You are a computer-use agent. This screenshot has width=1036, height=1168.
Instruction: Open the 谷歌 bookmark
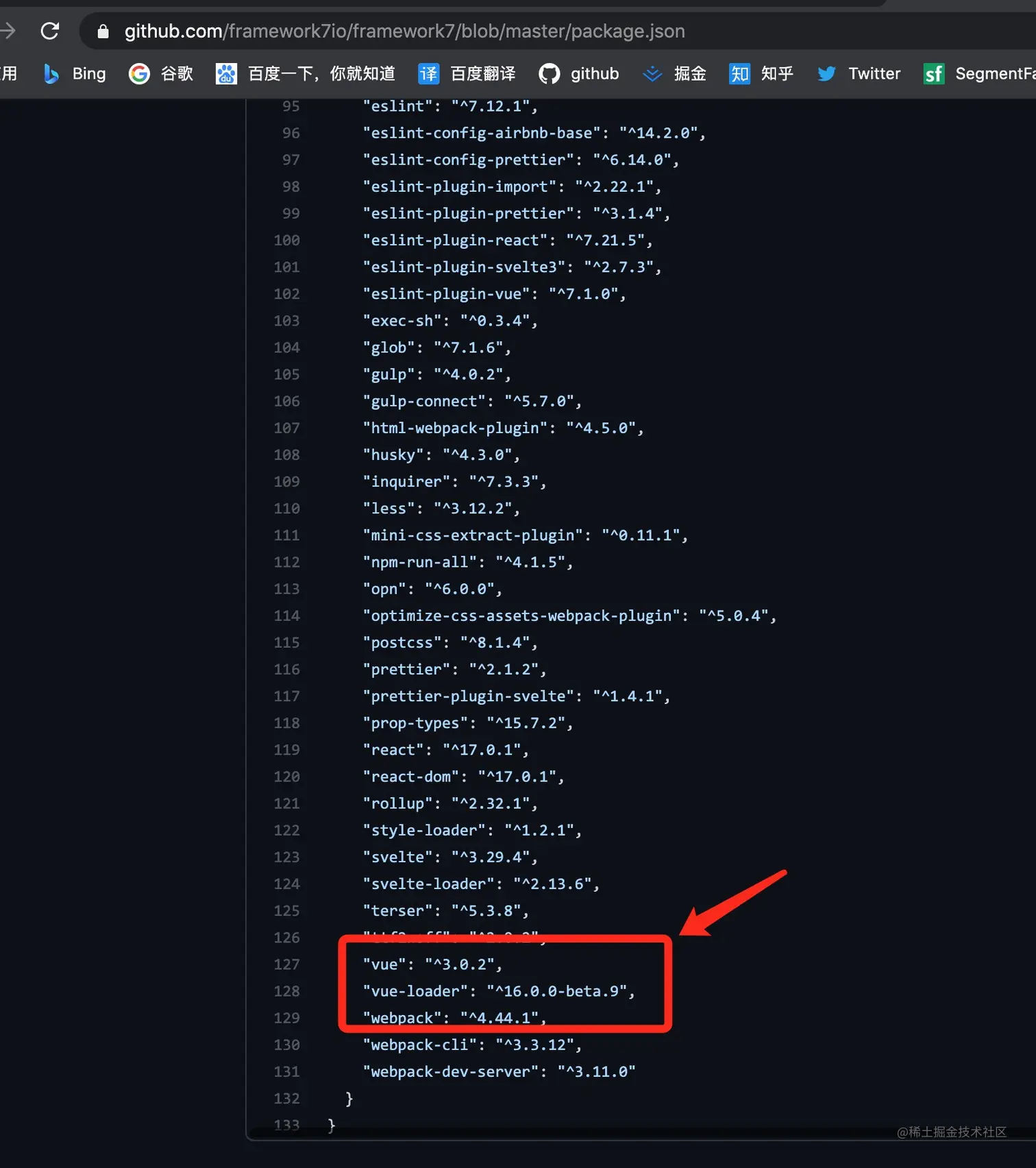click(161, 73)
